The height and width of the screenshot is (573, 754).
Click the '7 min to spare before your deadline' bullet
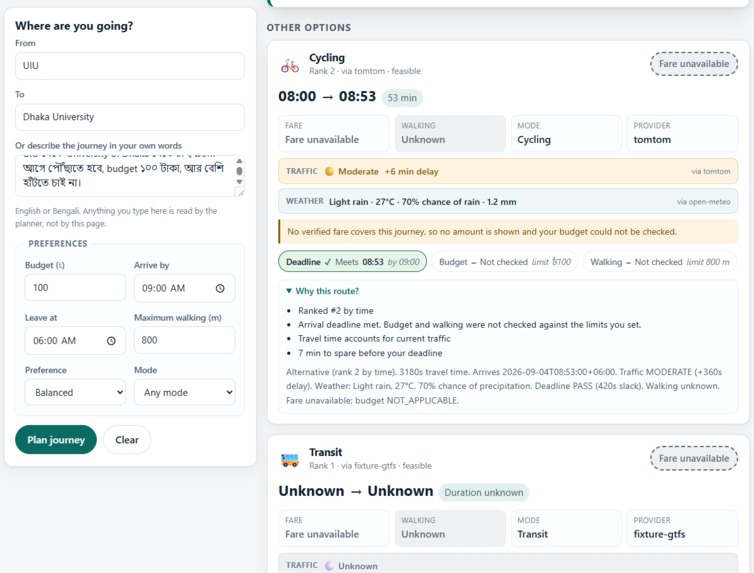coord(370,353)
